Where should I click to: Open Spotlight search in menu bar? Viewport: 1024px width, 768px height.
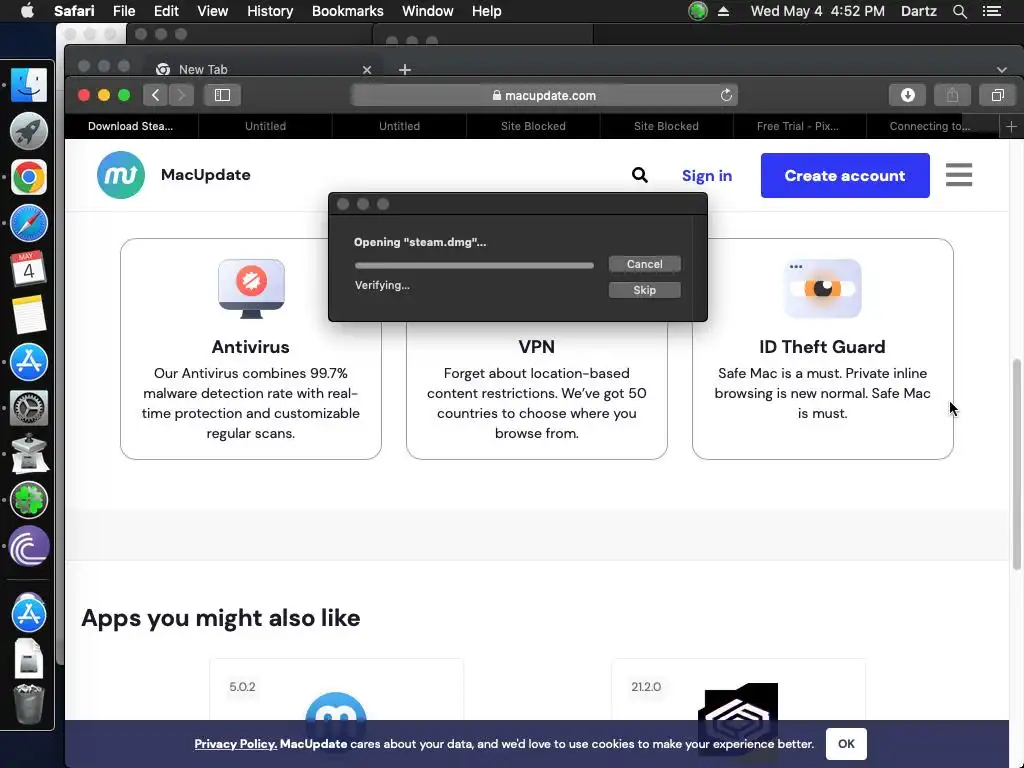click(959, 11)
